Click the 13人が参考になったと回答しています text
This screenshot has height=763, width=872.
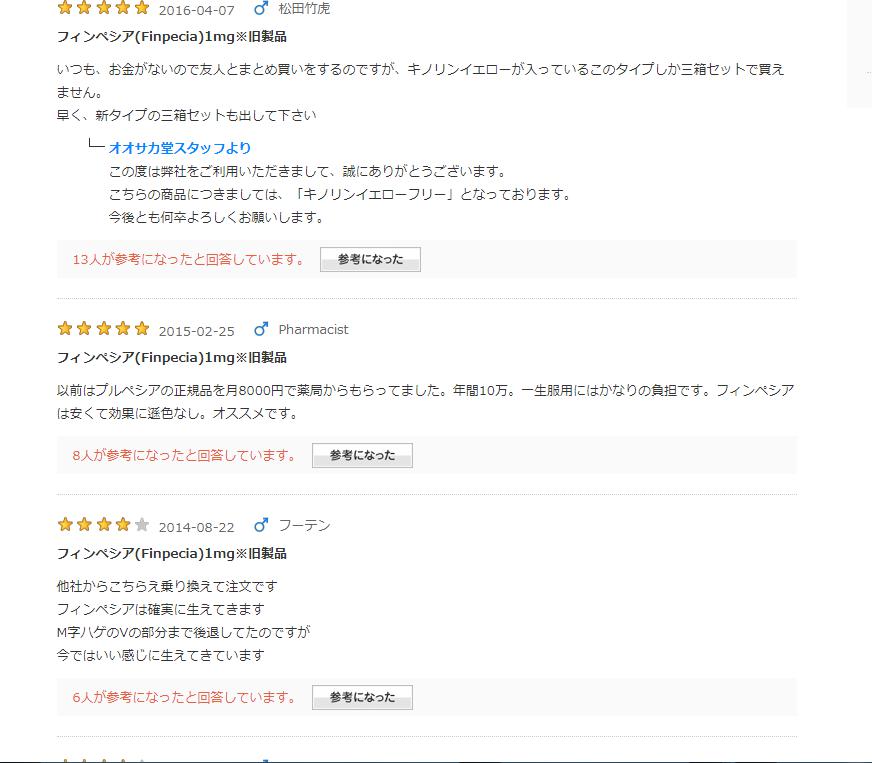pyautogui.click(x=188, y=259)
